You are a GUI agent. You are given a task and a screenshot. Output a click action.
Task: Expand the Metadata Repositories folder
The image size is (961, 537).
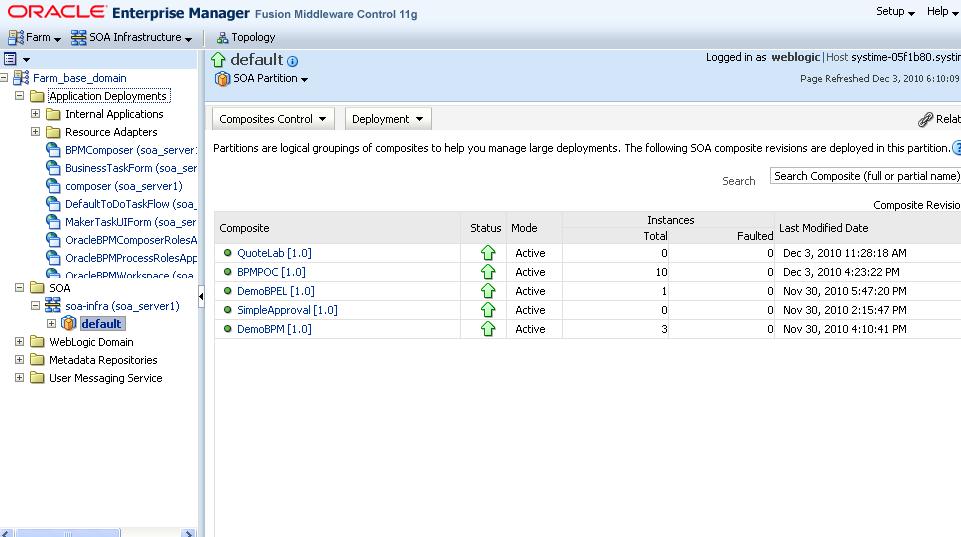tap(20, 359)
